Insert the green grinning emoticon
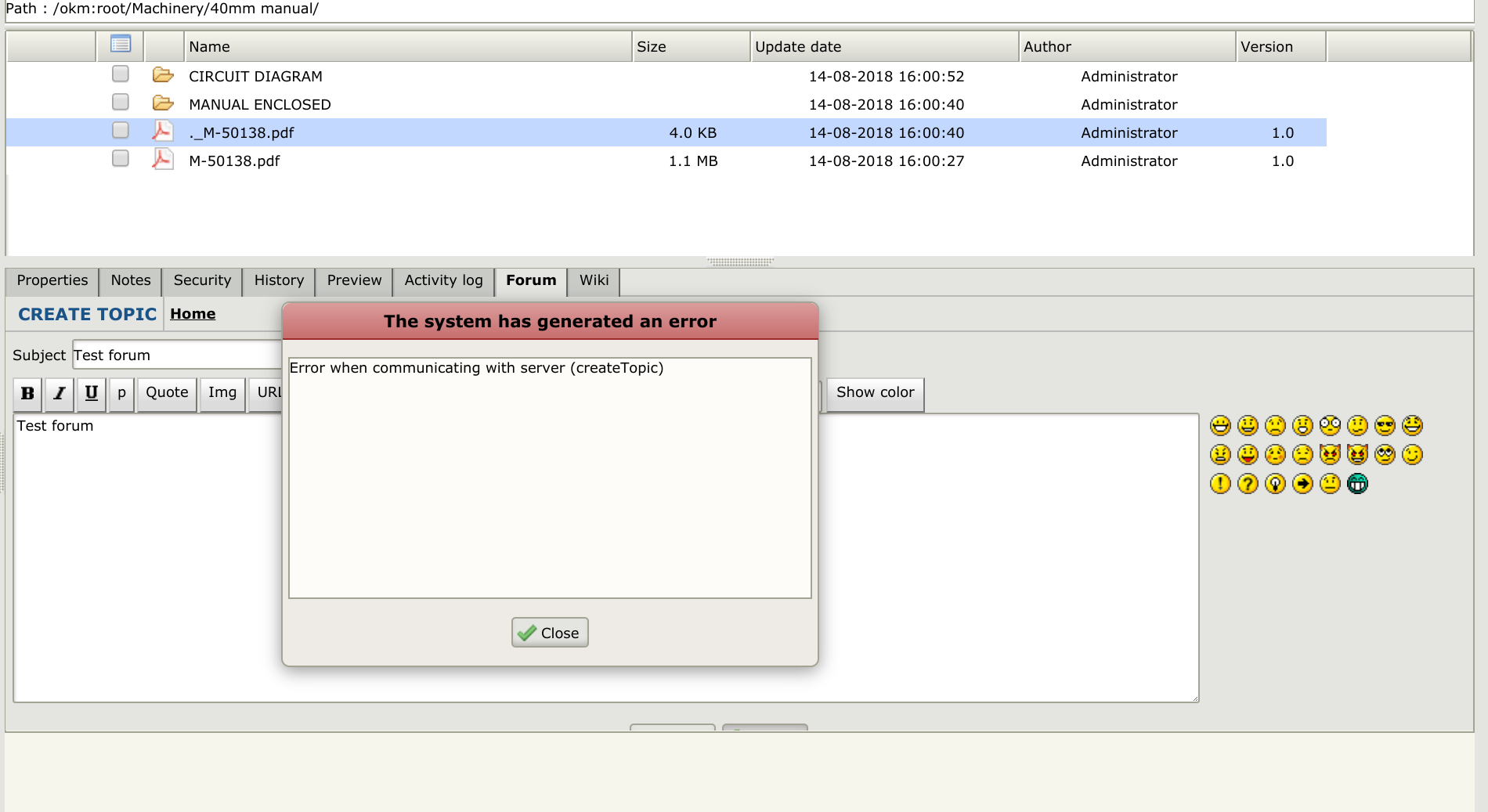The image size is (1488, 812). 1357,484
